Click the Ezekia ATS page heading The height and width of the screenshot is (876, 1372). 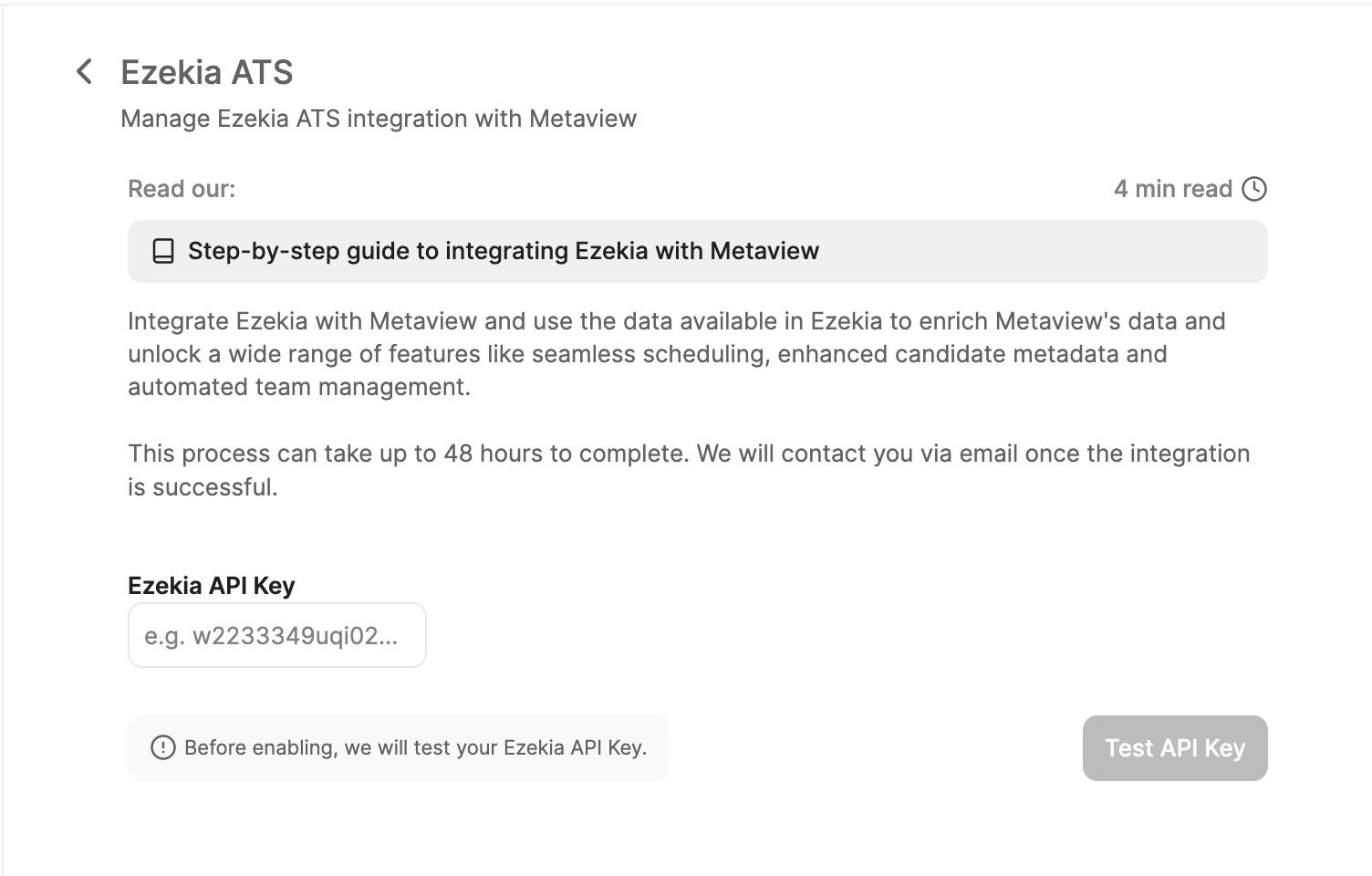coord(206,72)
